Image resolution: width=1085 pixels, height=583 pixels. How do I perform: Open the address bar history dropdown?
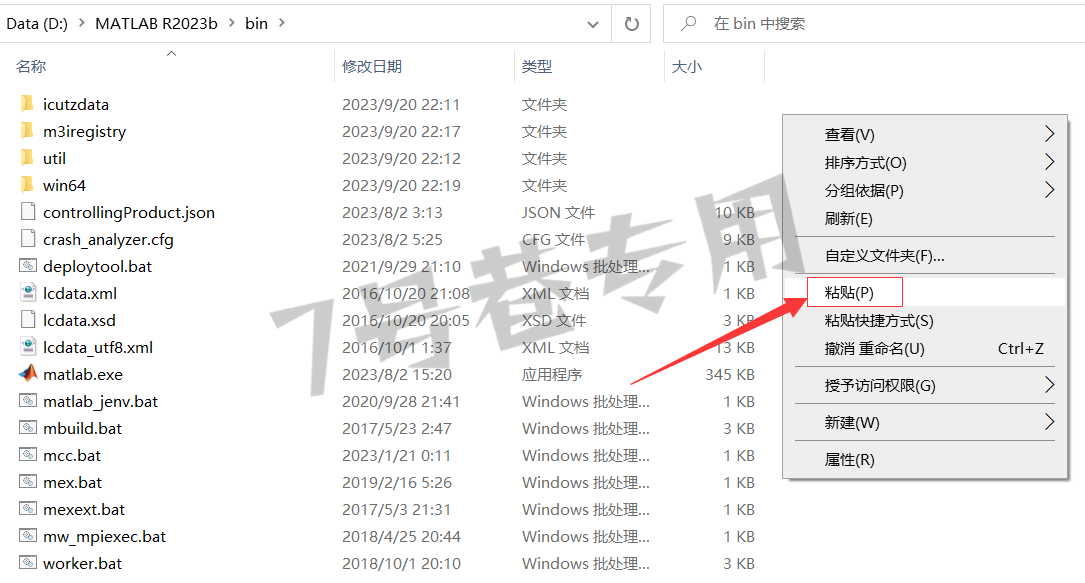pyautogui.click(x=593, y=24)
